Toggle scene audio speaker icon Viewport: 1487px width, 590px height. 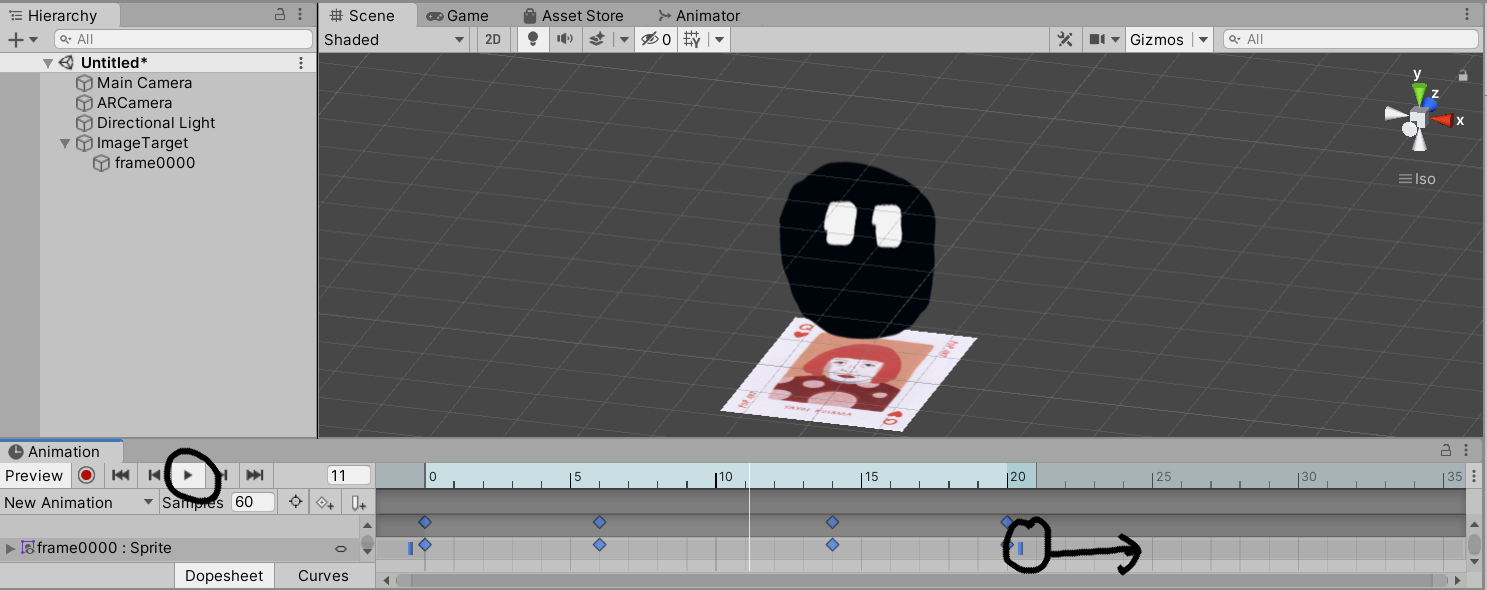[x=564, y=40]
